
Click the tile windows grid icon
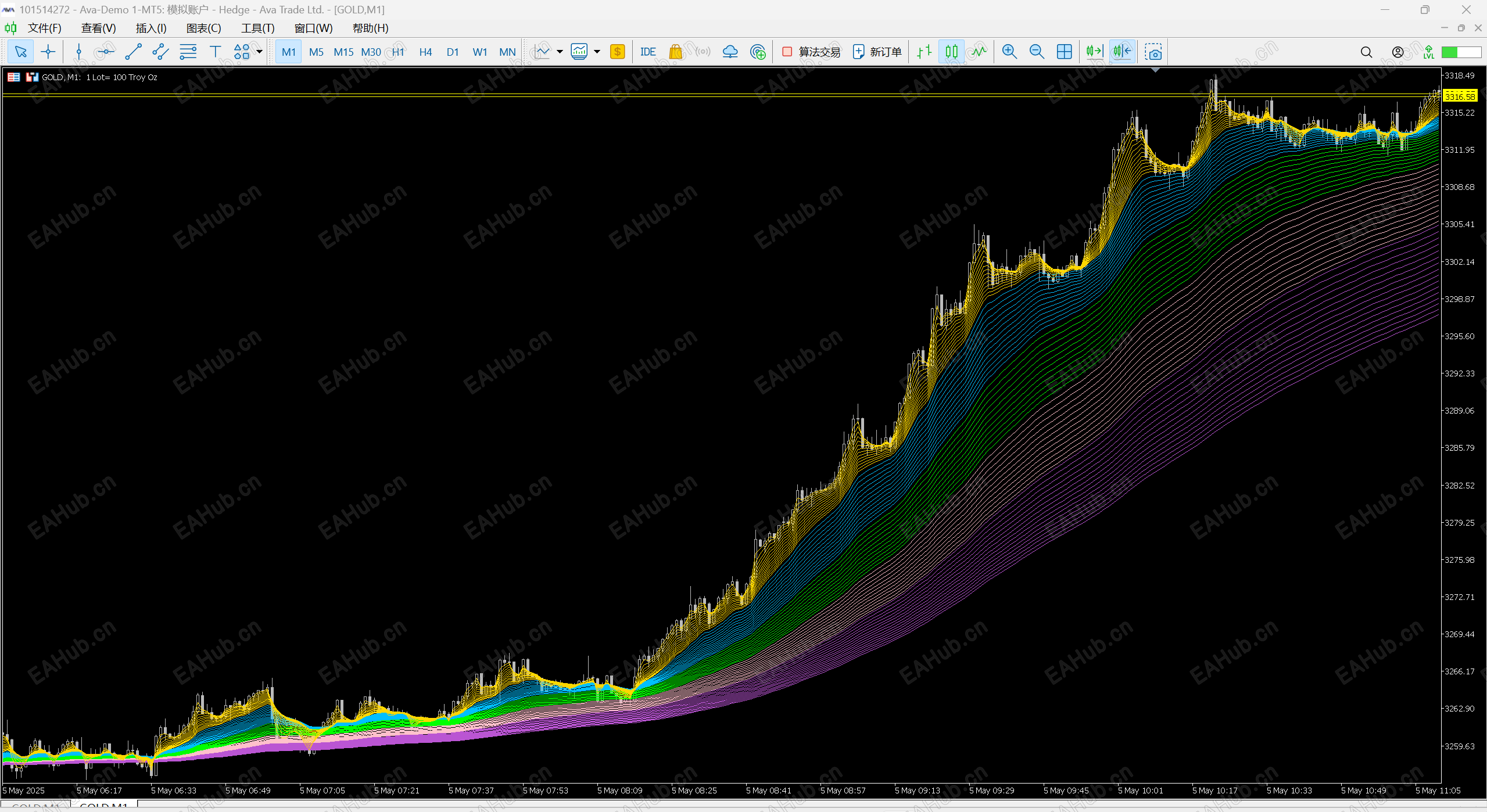[x=1064, y=52]
